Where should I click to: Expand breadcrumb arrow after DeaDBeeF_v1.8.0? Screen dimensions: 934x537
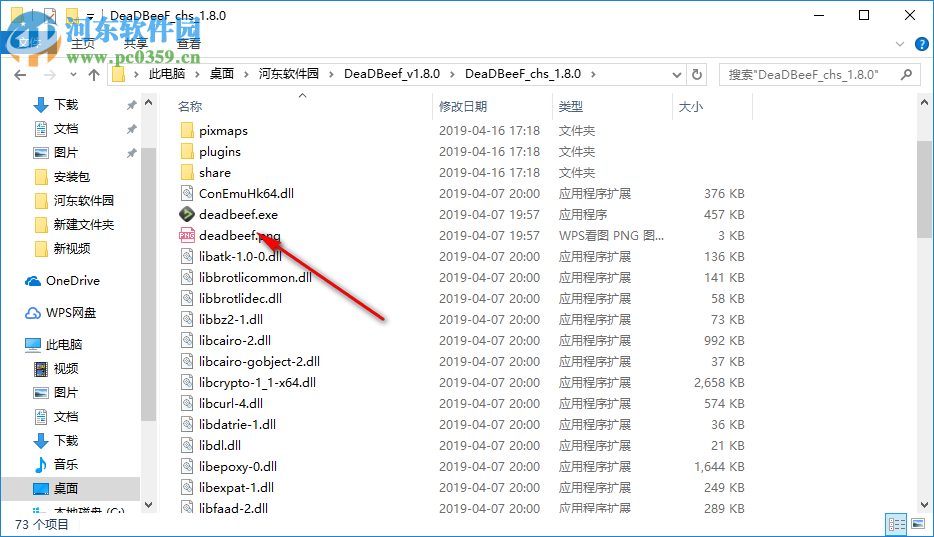(x=453, y=74)
